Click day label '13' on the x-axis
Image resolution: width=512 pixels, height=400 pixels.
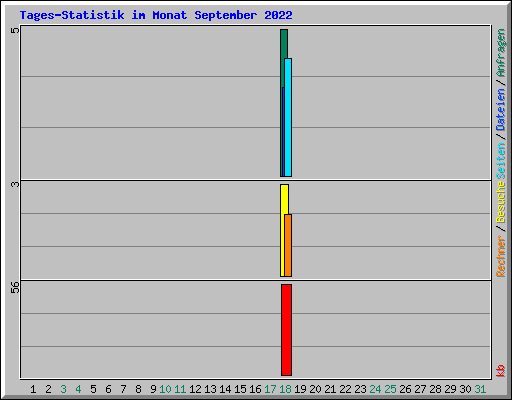[210, 389]
